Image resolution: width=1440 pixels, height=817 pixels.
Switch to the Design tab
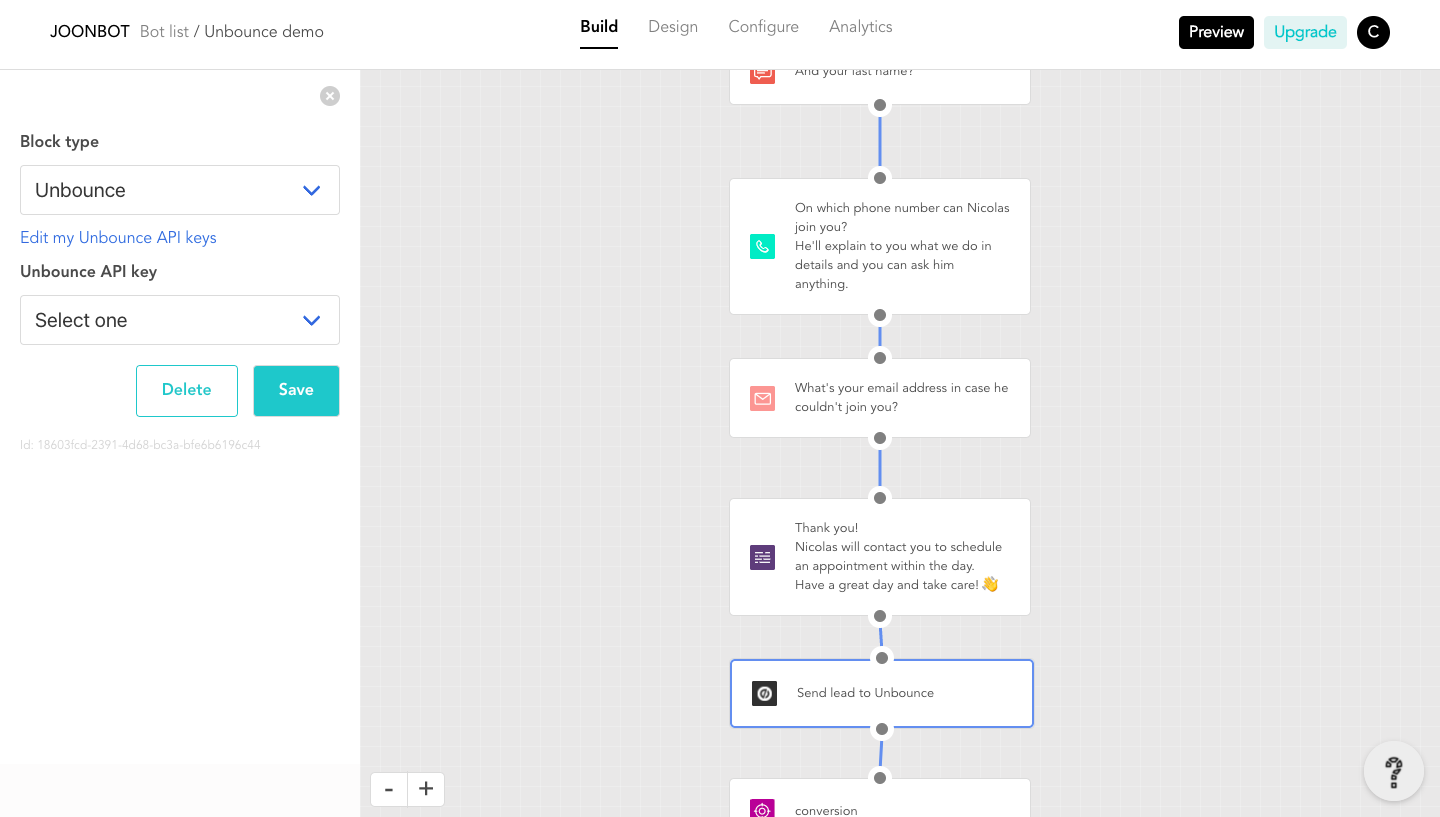click(x=673, y=27)
